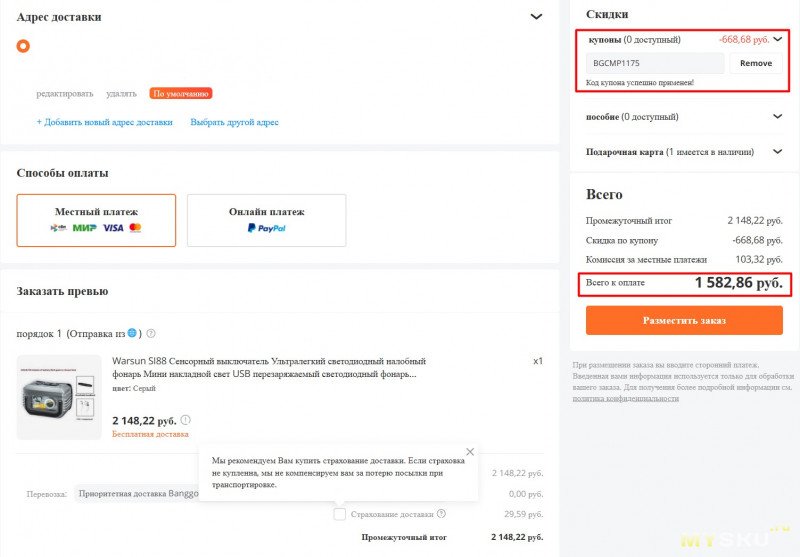
Task: Click the Страхование доставки info icon
Action: tap(441, 514)
